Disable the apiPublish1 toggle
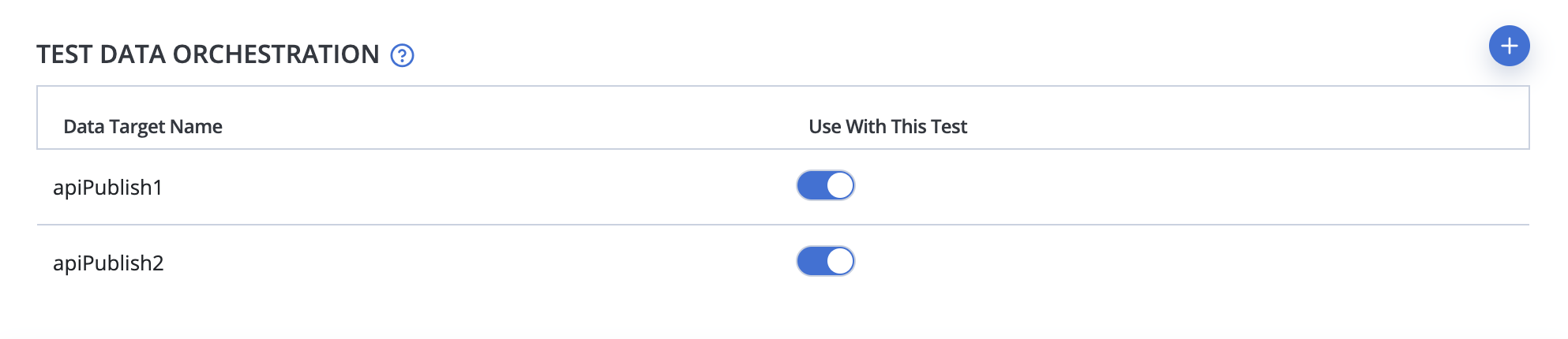 tap(826, 185)
